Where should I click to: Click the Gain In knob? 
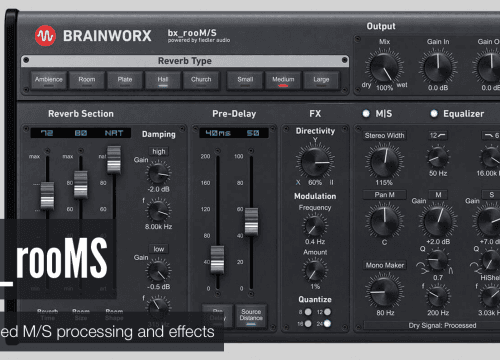pyautogui.click(x=438, y=67)
